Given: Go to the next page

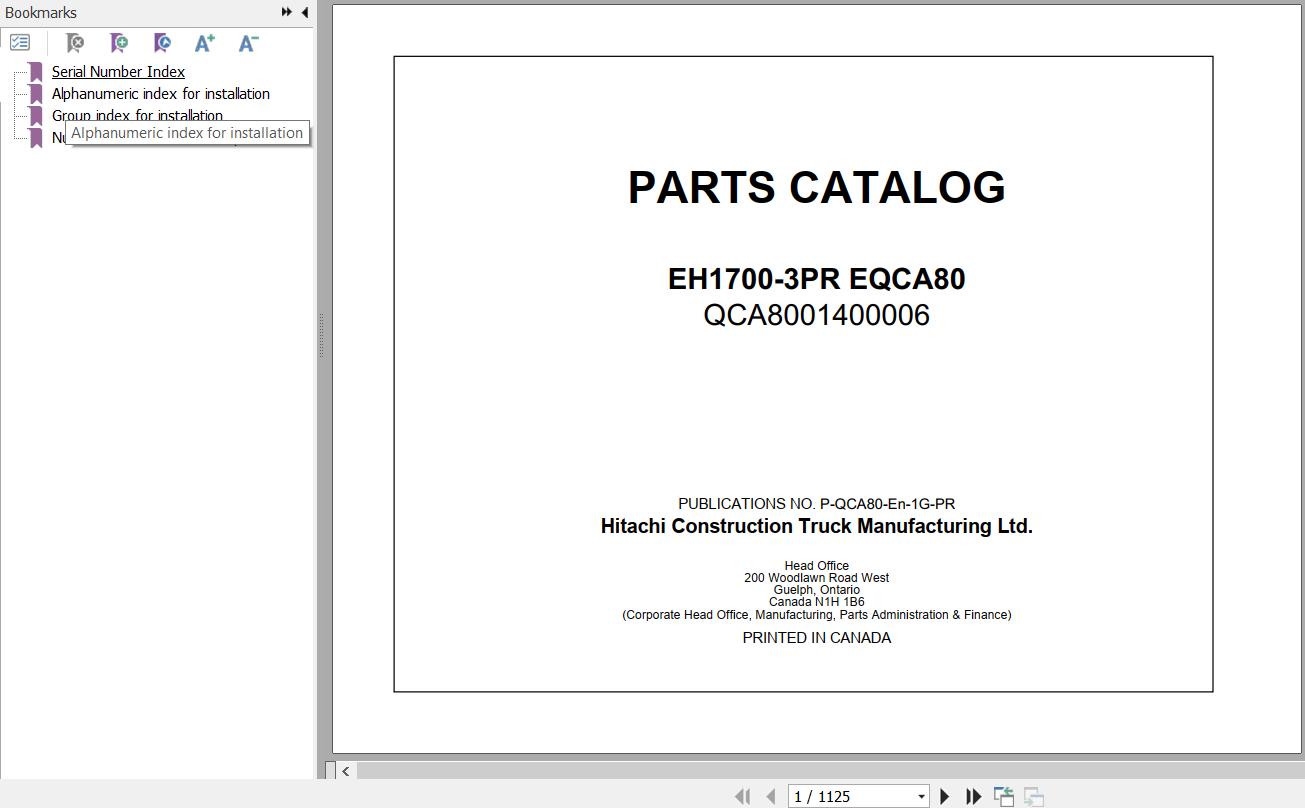Looking at the screenshot, I should click(x=945, y=796).
